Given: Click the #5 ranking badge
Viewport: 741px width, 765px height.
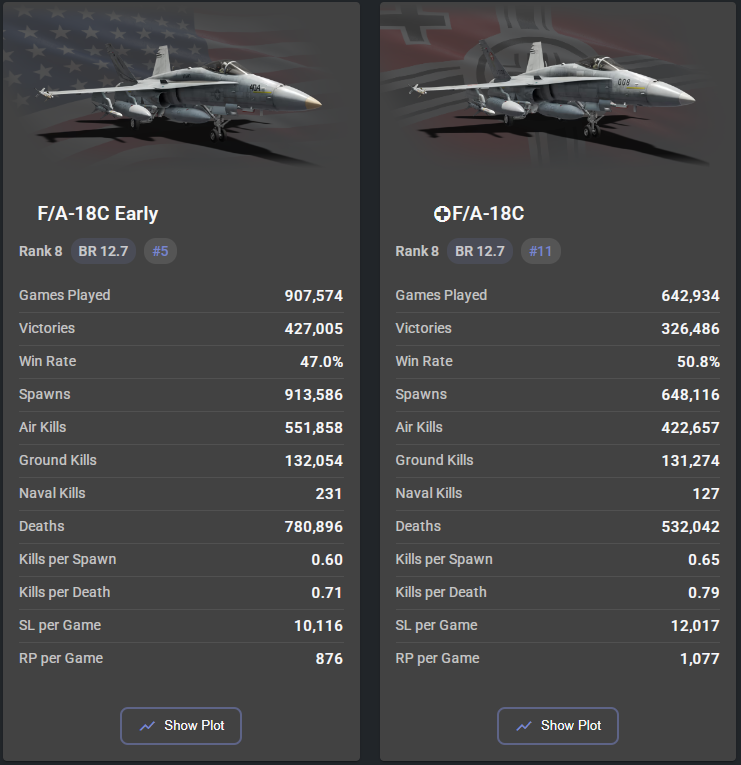Looking at the screenshot, I should pos(160,251).
